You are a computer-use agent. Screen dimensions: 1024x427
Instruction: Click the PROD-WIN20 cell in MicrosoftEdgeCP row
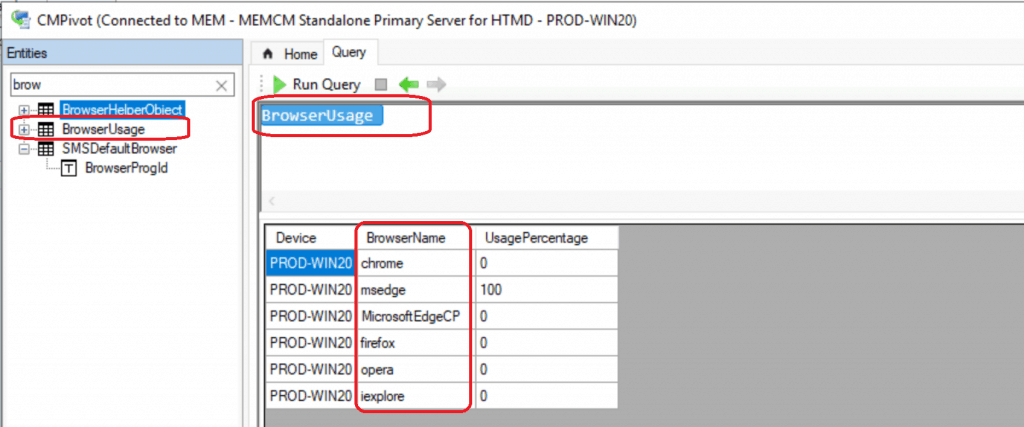click(312, 317)
